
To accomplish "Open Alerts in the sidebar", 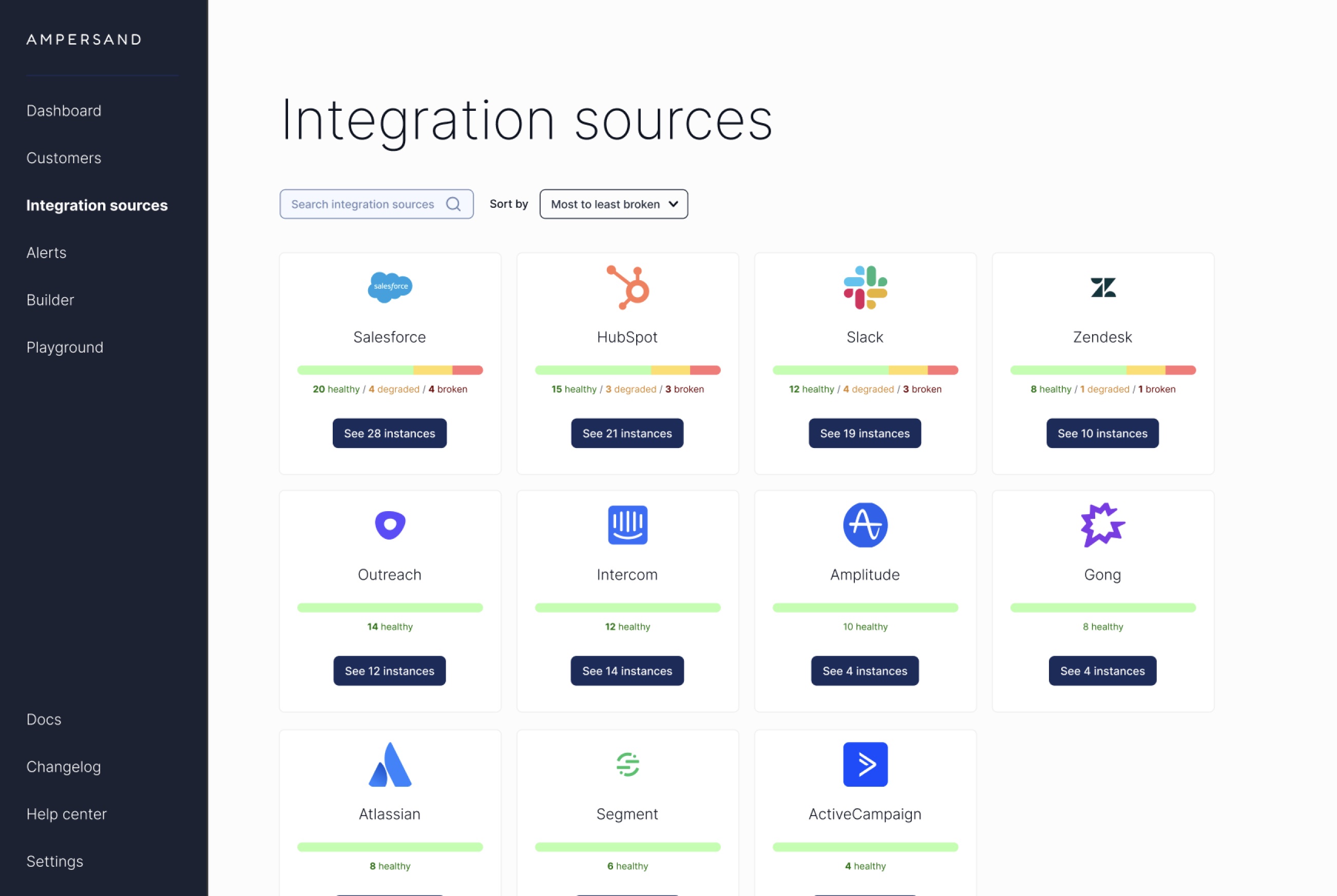I will tap(46, 252).
